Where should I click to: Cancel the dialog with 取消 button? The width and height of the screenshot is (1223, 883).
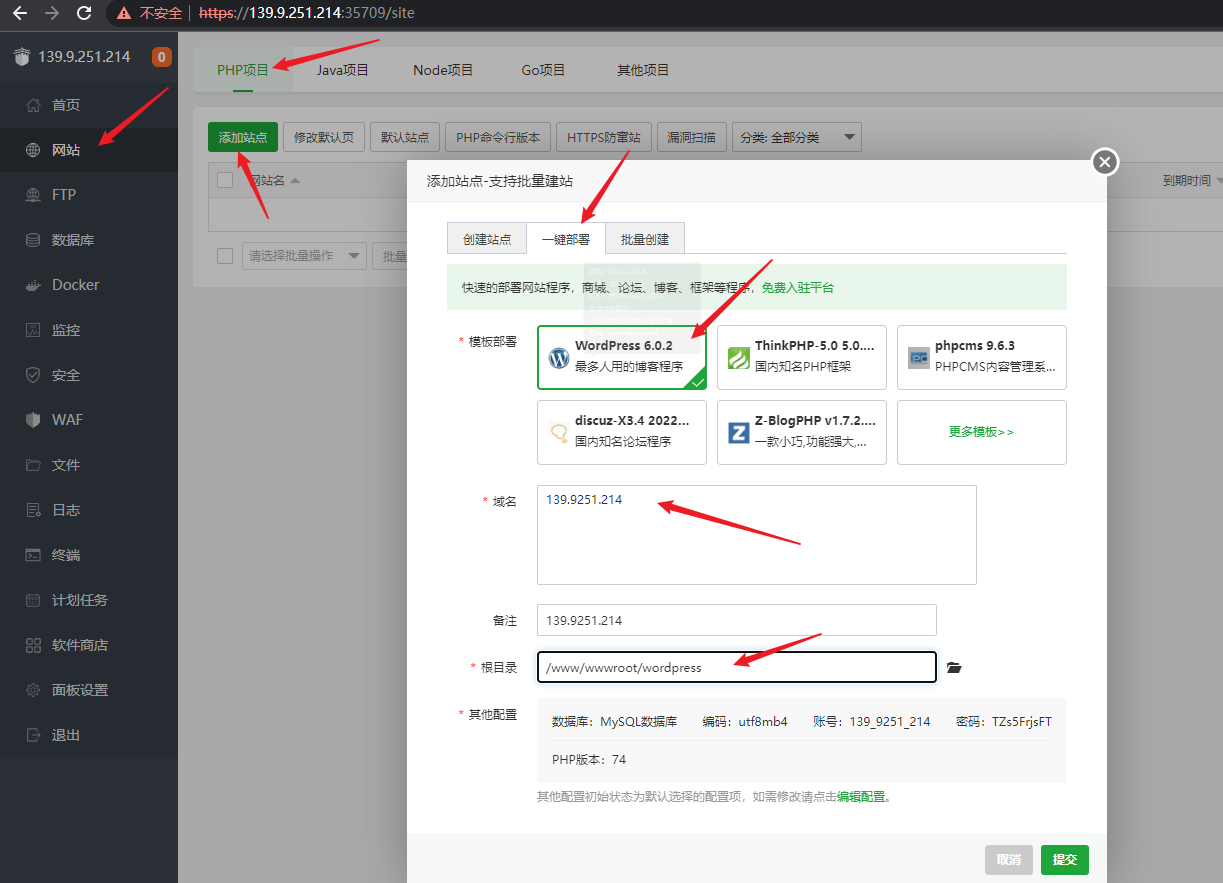(x=1009, y=860)
